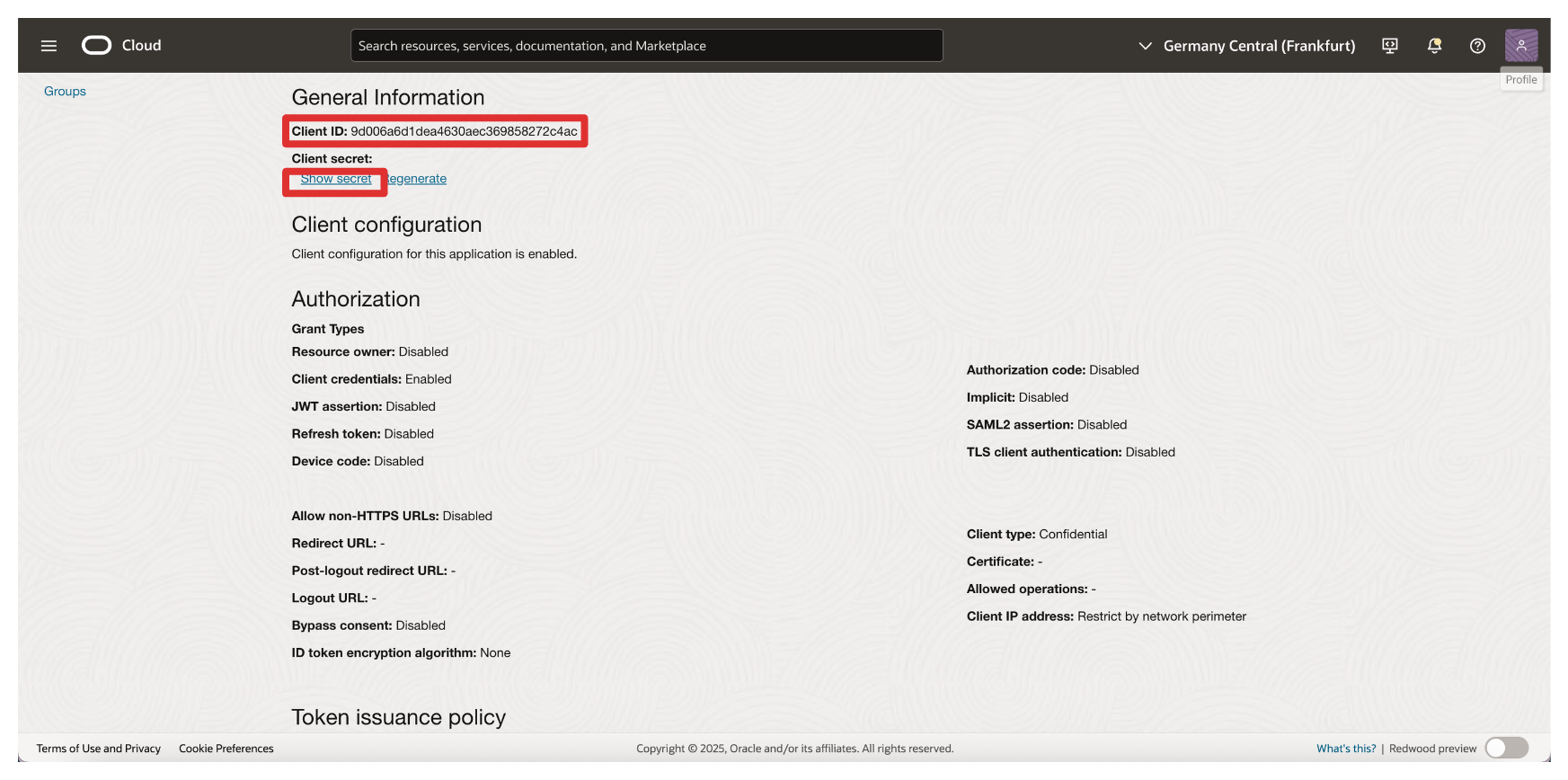Go to Groups in the side navigation
1568x780 pixels.
pyautogui.click(x=65, y=92)
